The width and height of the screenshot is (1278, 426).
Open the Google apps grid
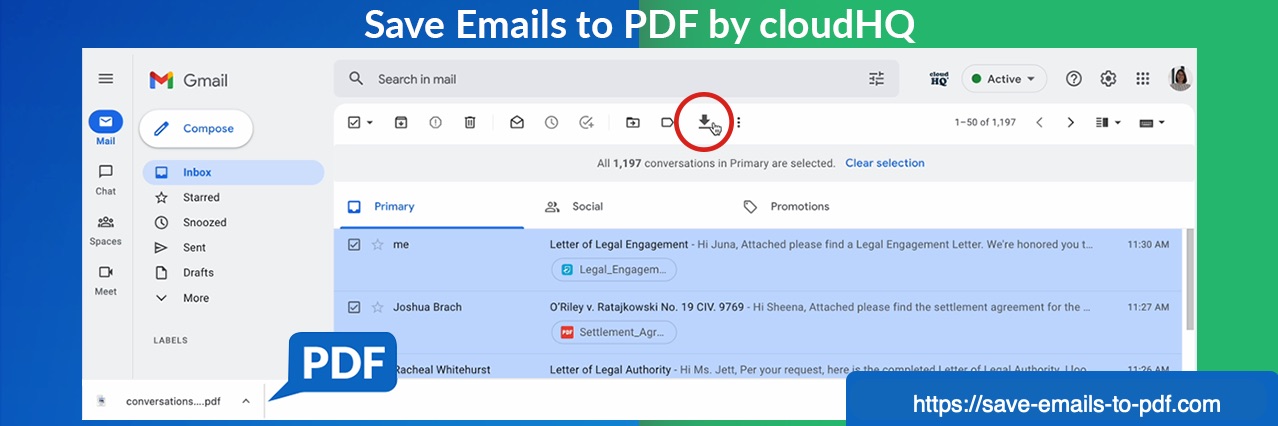[x=1143, y=79]
